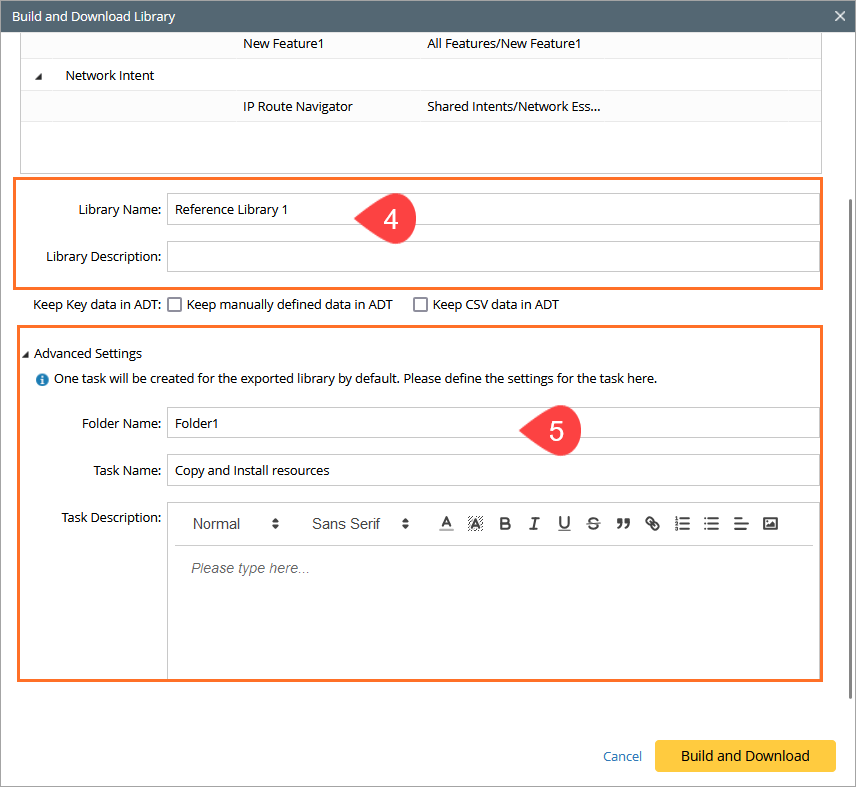Click the underline formatting icon
This screenshot has width=856, height=787.
click(x=564, y=524)
